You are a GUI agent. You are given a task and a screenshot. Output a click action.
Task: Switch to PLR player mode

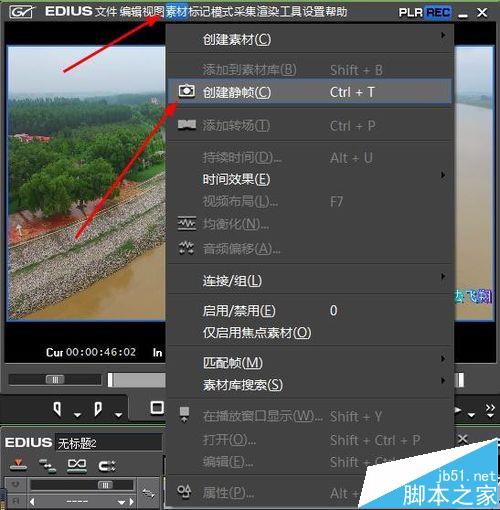410,13
